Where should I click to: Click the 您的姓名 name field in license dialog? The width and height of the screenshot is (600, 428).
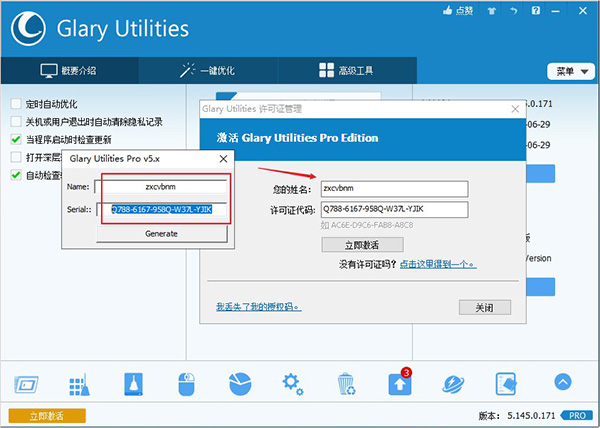click(x=394, y=189)
